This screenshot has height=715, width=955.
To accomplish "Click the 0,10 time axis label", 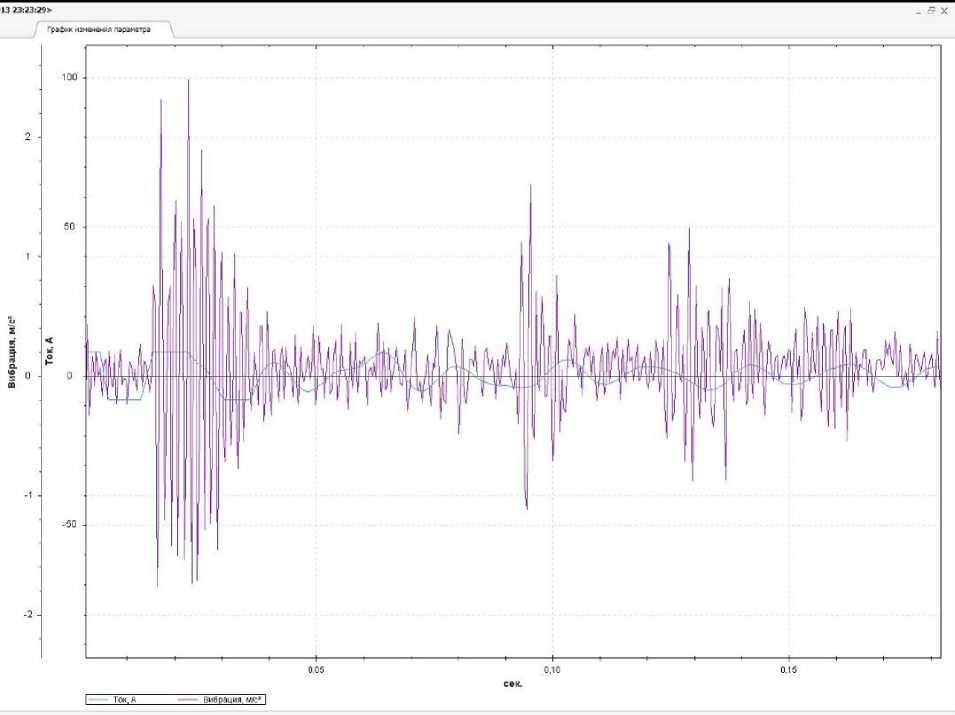I will point(552,670).
